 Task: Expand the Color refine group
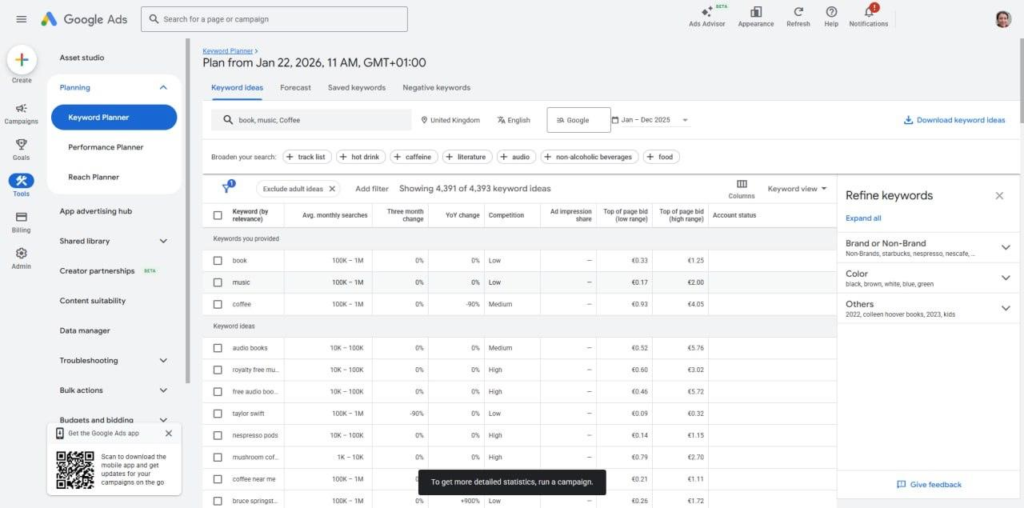(x=1006, y=278)
